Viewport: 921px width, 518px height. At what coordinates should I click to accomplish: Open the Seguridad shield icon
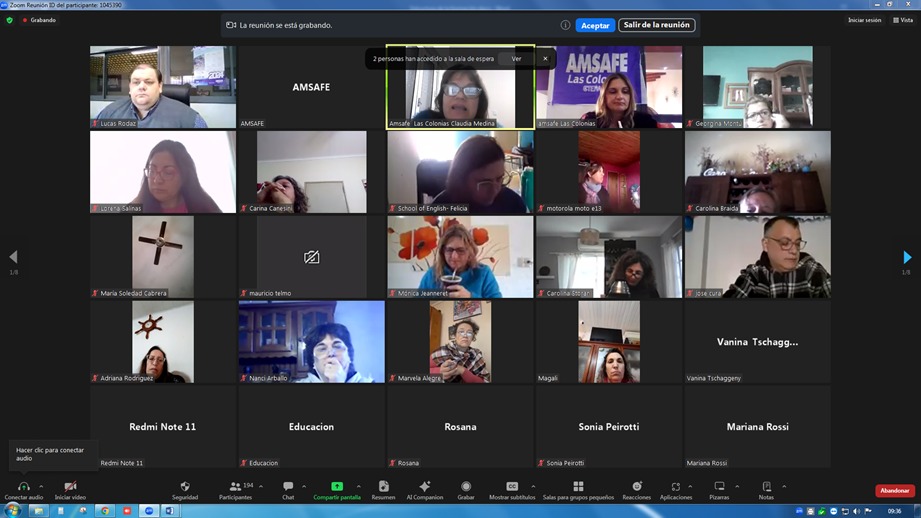pyautogui.click(x=184, y=488)
